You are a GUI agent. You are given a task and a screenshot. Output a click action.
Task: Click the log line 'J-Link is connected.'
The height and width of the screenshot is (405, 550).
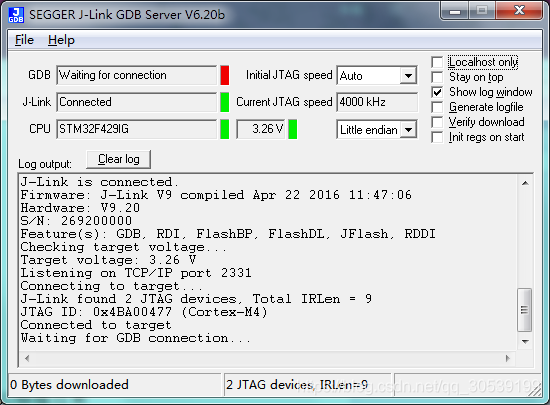tap(100, 182)
